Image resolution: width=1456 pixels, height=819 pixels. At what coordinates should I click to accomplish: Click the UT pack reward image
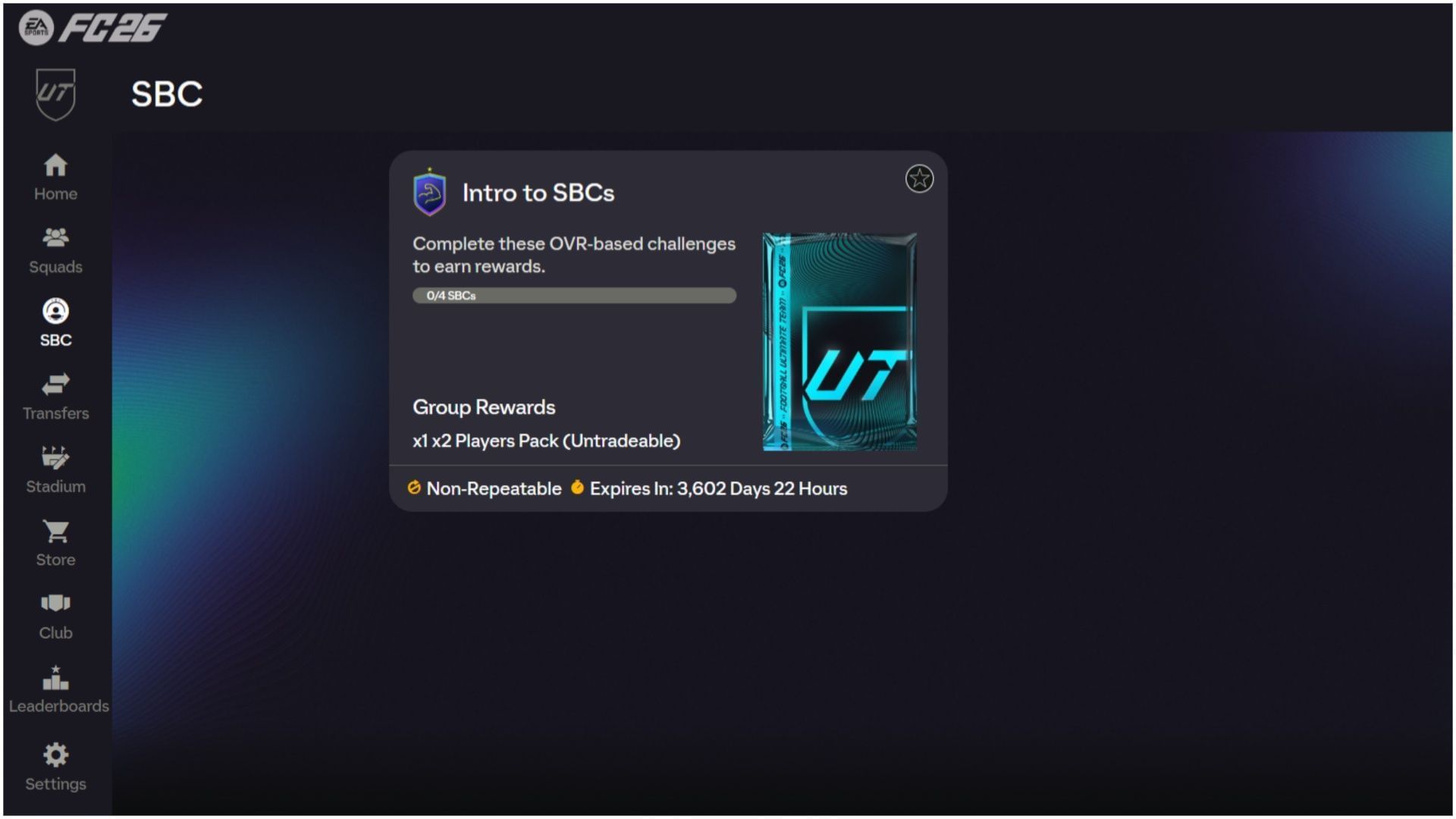coord(839,342)
